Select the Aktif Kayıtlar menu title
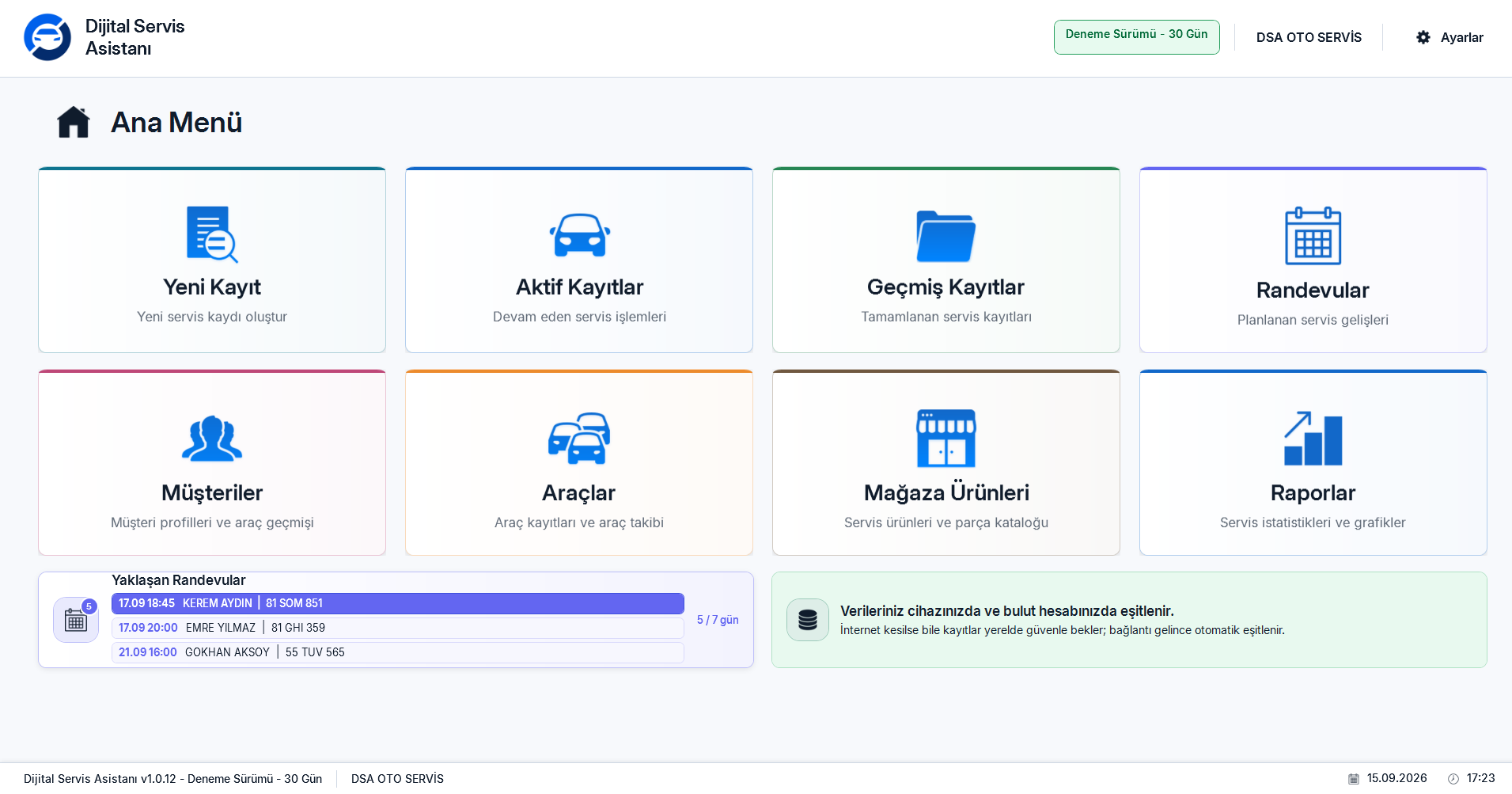The width and height of the screenshot is (1512, 794). click(x=579, y=287)
